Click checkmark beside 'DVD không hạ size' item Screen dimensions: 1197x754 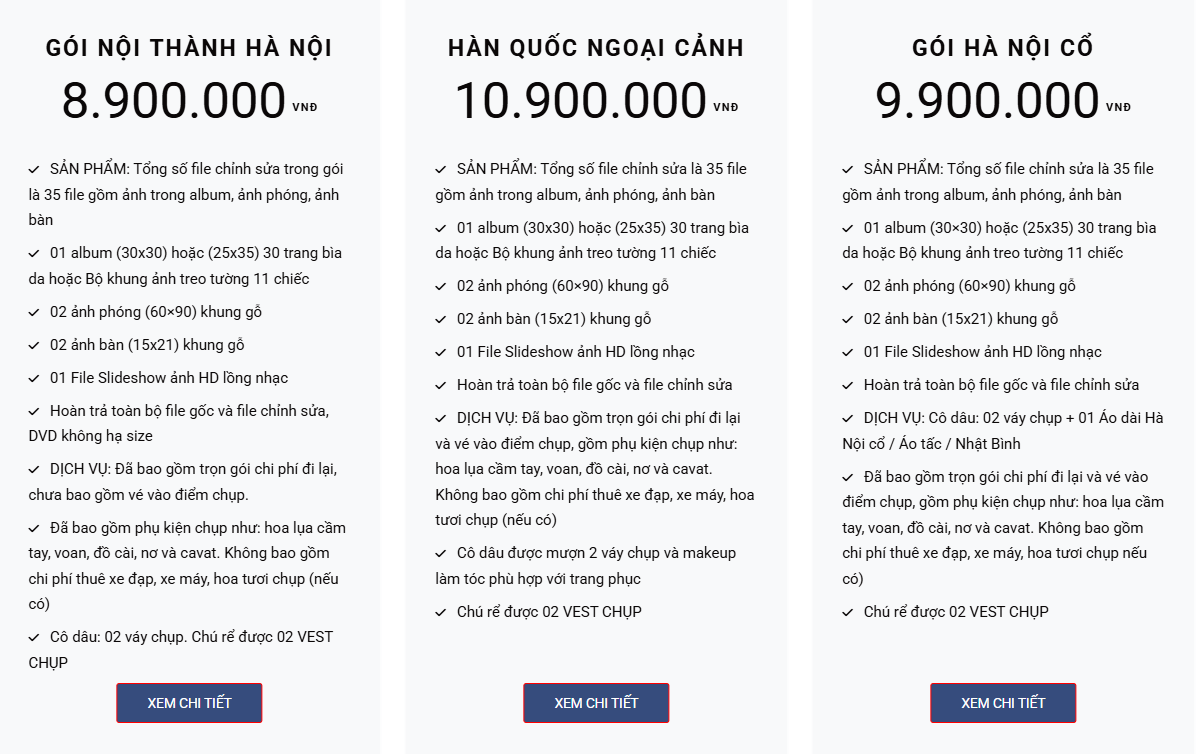34,411
